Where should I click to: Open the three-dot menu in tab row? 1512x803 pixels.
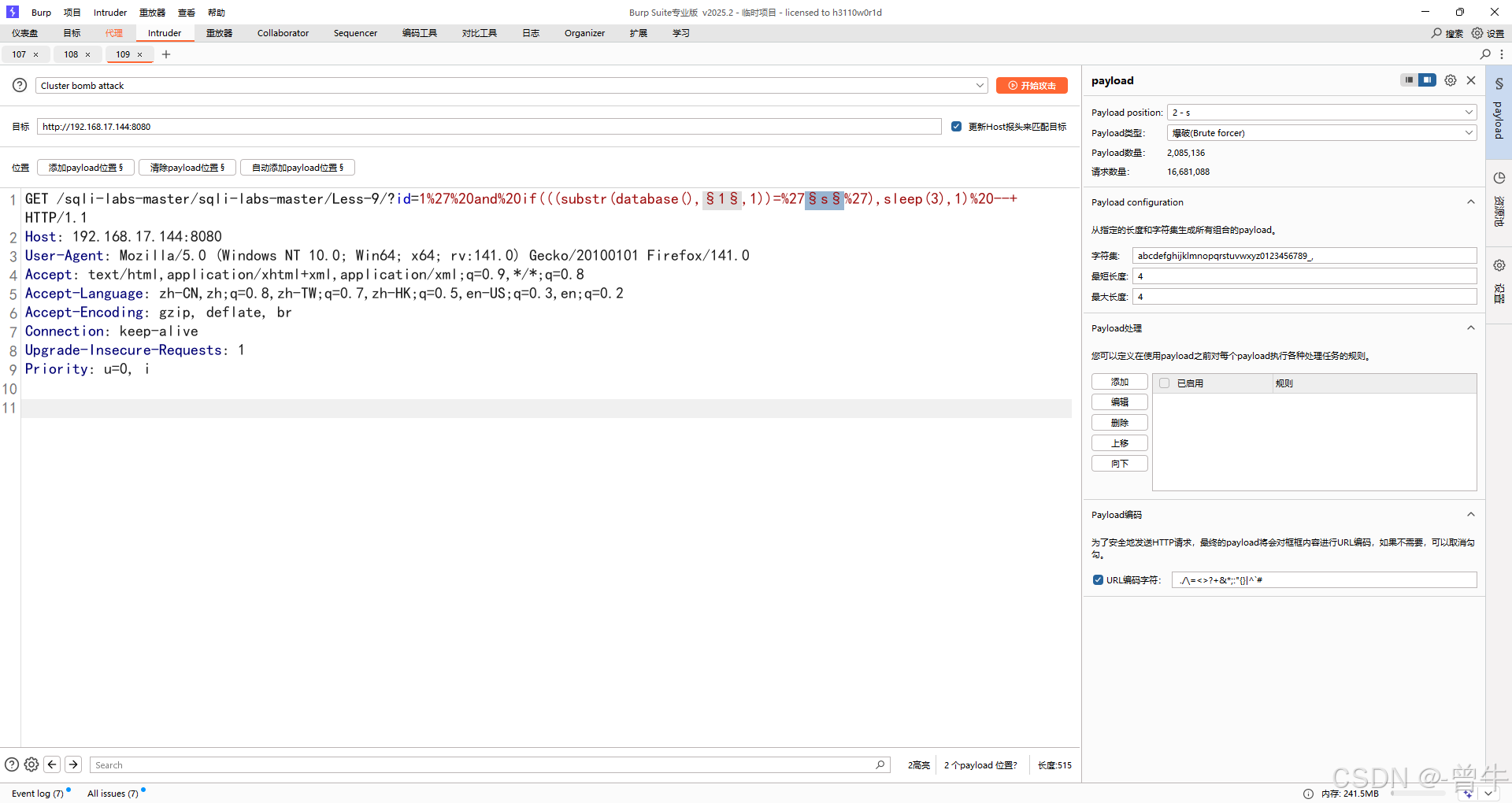[1502, 54]
